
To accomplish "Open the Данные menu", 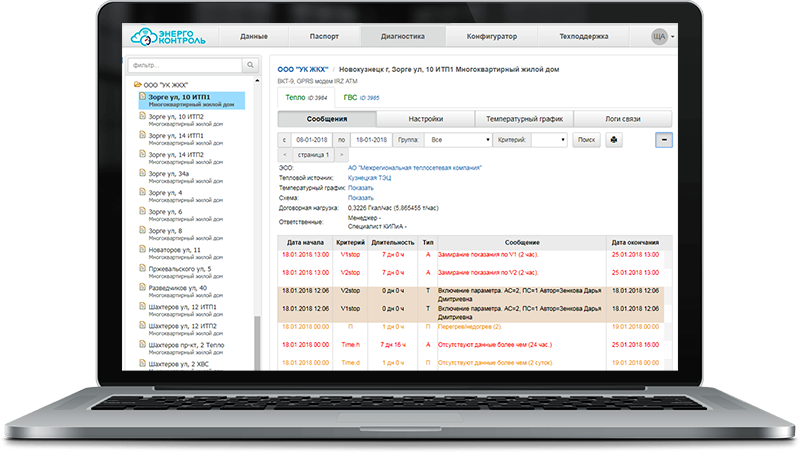I will pos(254,37).
